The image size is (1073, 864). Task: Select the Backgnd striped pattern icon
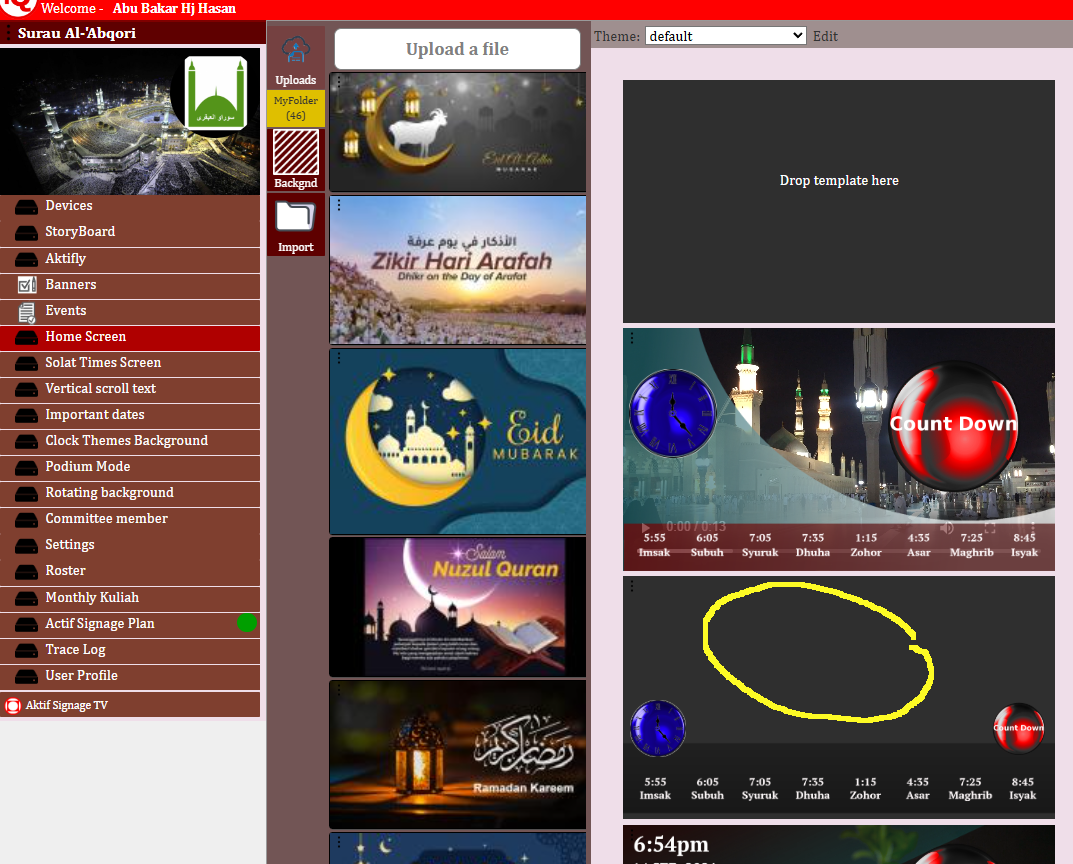point(296,153)
